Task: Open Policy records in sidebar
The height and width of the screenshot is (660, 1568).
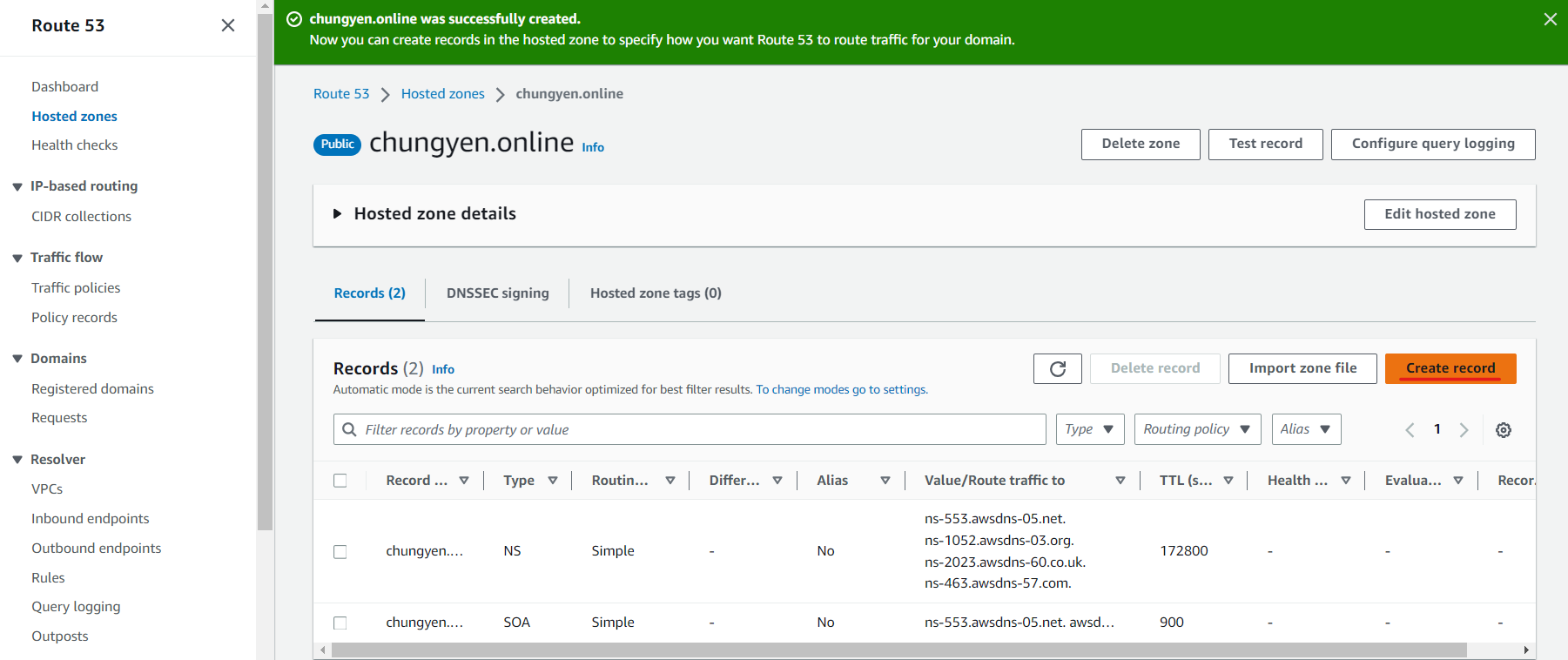Action: tap(74, 318)
